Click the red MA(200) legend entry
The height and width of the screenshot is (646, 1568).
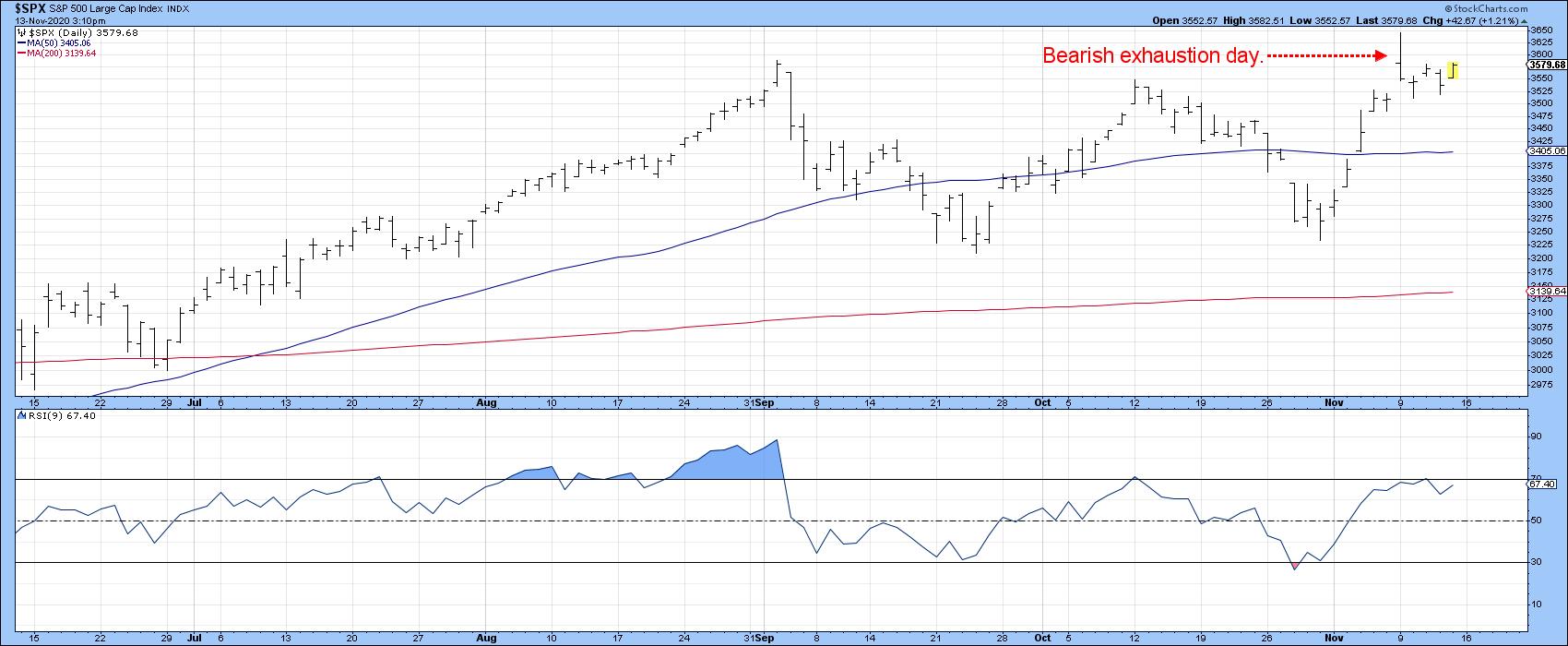tap(57, 53)
